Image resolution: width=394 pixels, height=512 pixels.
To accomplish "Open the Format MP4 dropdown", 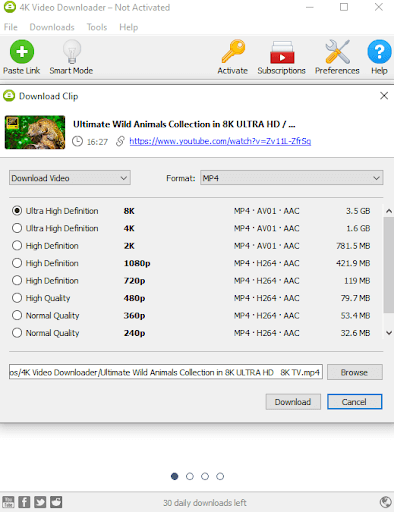I will tap(292, 178).
